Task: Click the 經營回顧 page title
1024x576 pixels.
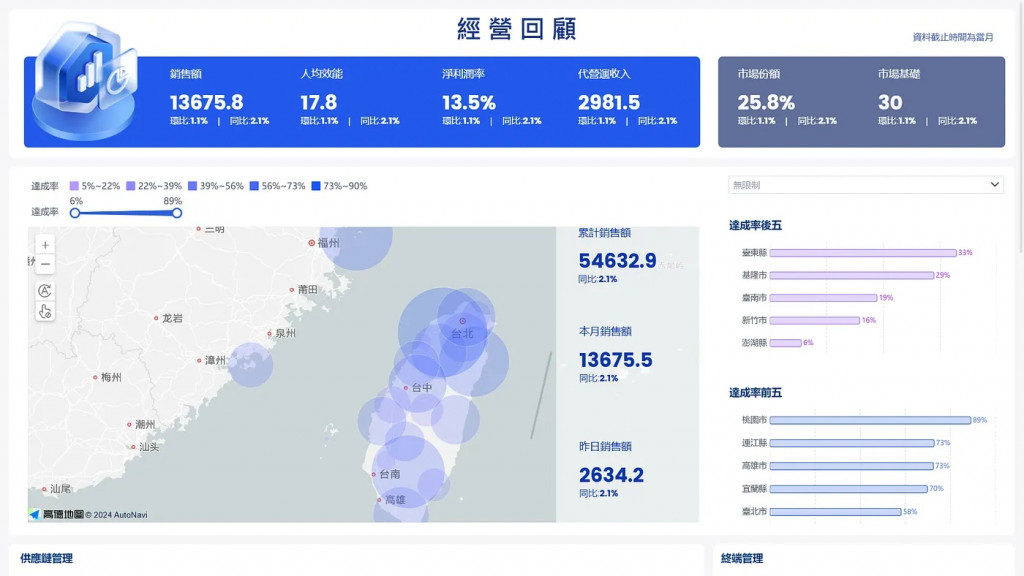Action: pos(517,29)
